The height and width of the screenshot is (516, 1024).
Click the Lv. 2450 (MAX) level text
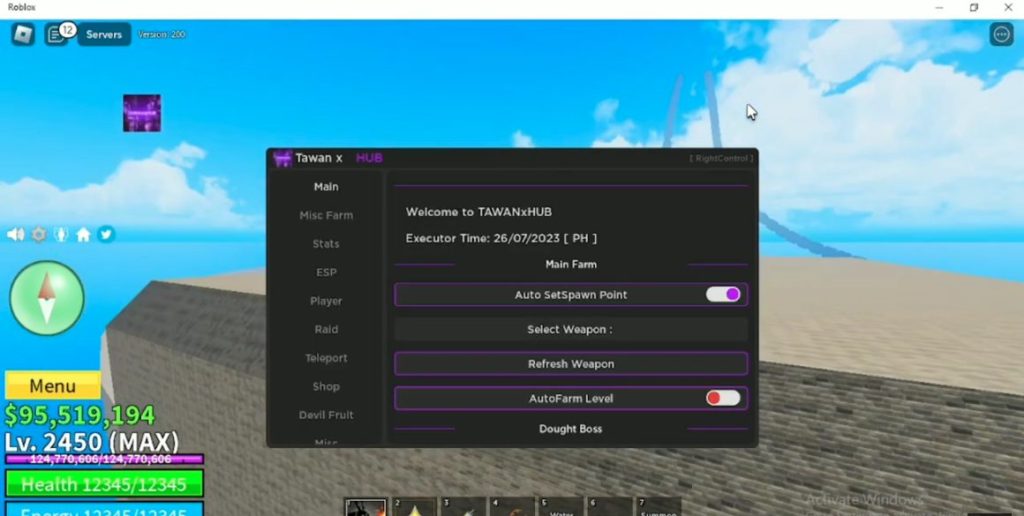click(x=91, y=442)
